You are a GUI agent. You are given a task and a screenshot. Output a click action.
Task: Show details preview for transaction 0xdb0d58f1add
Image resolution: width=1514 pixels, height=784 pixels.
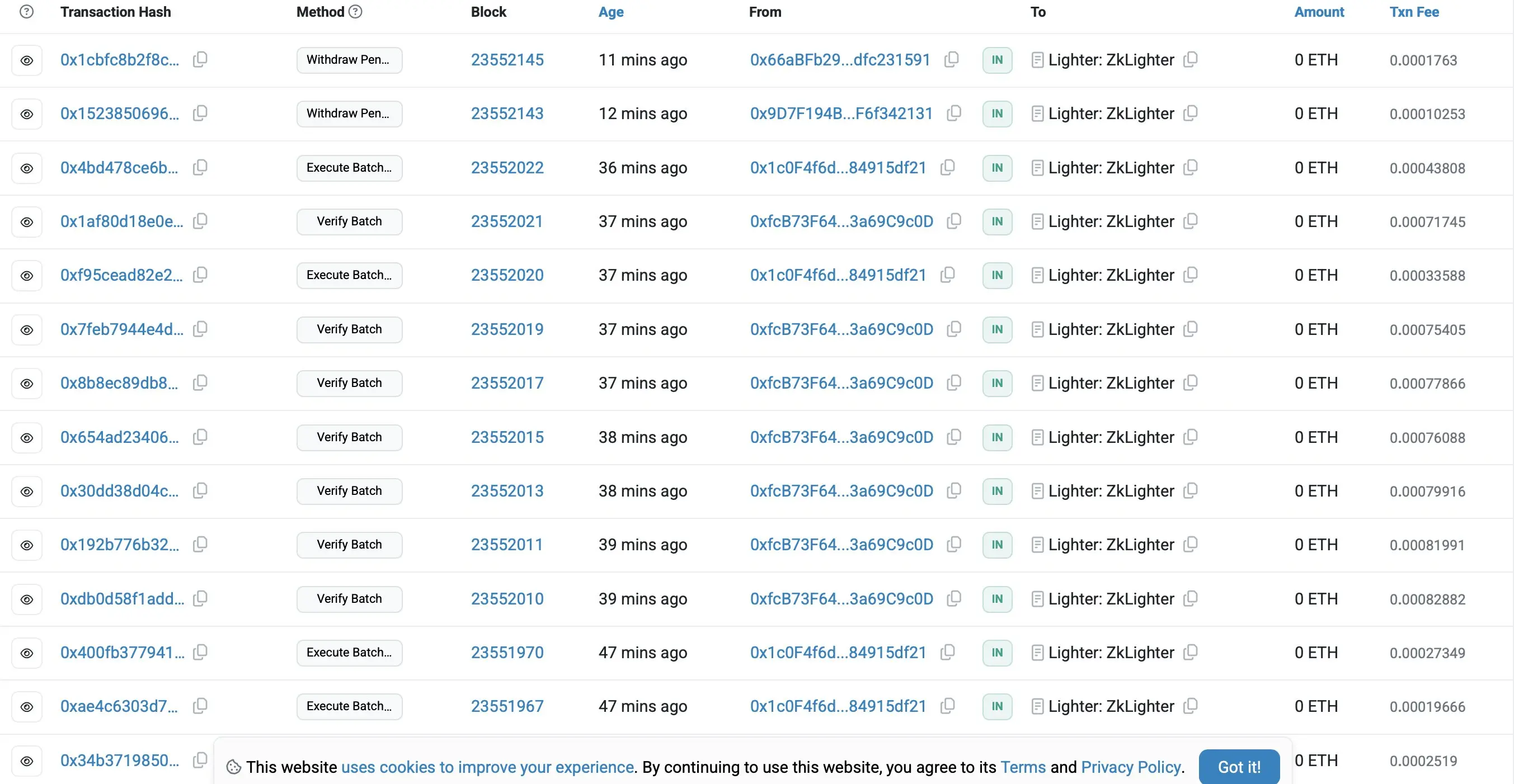pos(26,599)
